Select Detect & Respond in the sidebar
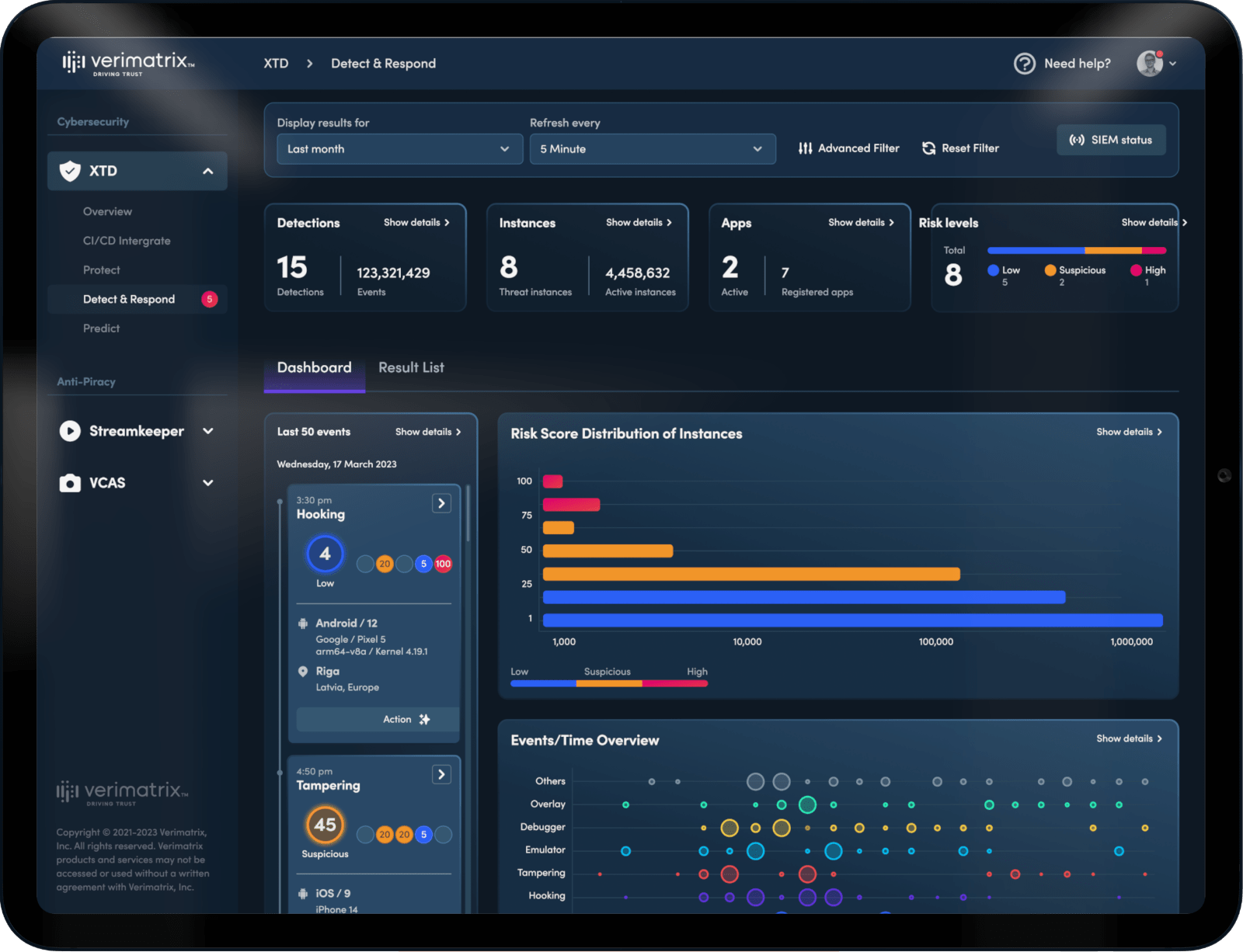This screenshot has width=1243, height=952. (x=129, y=299)
